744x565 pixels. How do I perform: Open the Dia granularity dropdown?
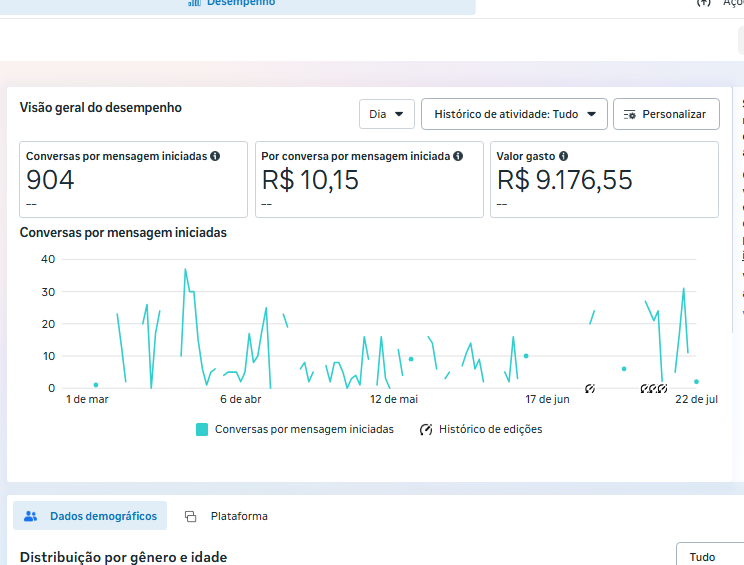tap(387, 114)
